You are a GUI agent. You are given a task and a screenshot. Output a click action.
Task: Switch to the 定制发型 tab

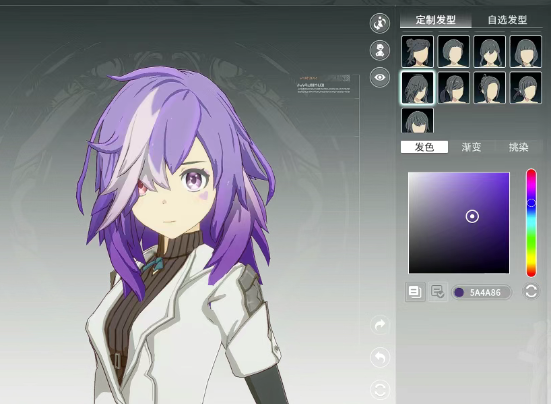coord(435,20)
